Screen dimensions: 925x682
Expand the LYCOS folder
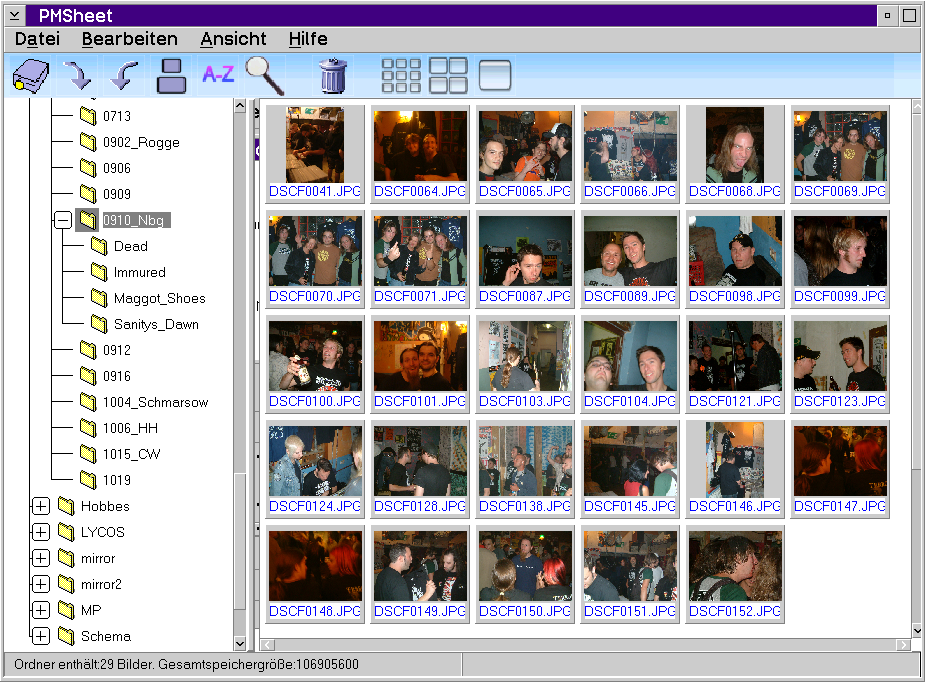pos(40,532)
